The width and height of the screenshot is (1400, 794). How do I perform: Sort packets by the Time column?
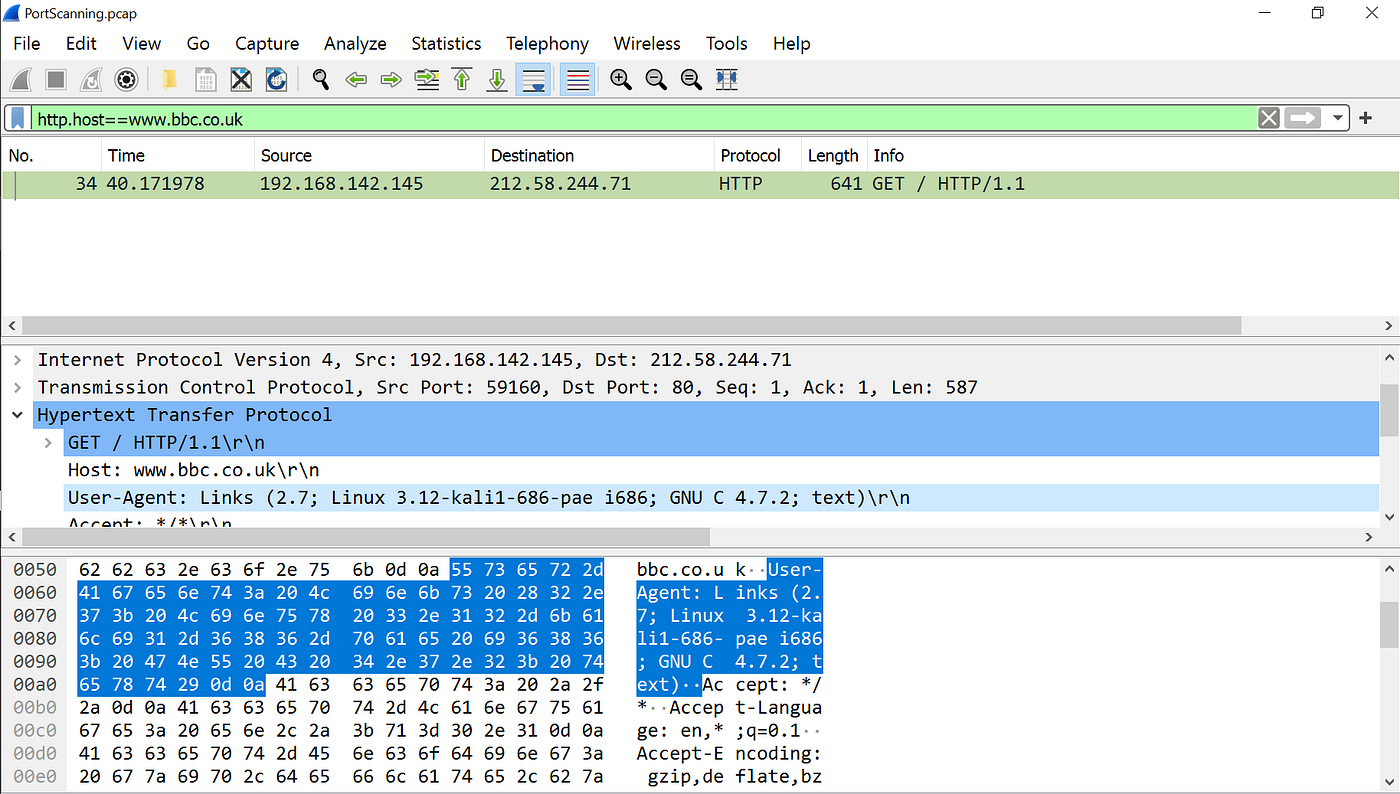pyautogui.click(x=178, y=156)
